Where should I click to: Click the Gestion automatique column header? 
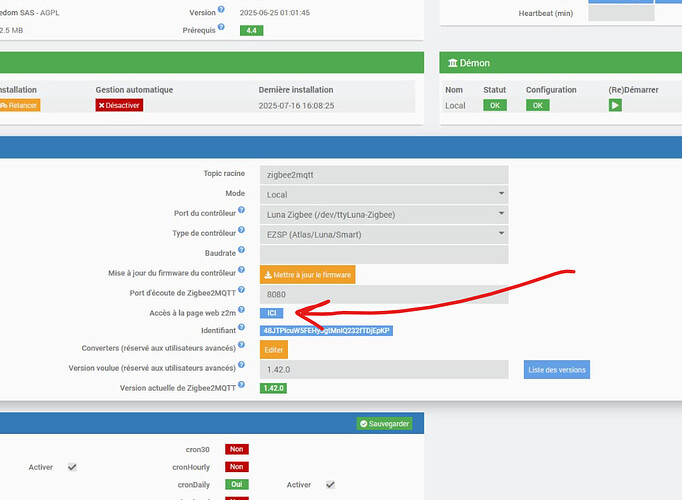(x=134, y=90)
